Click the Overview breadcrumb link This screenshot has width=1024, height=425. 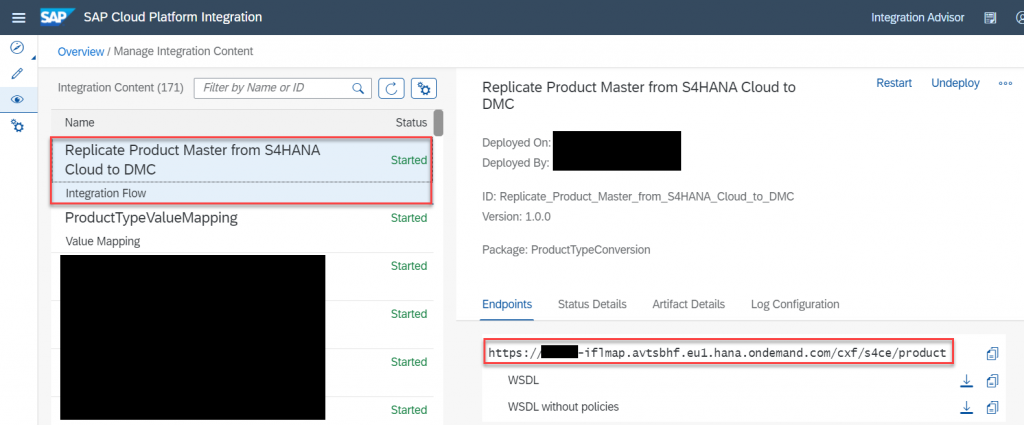[x=81, y=51]
